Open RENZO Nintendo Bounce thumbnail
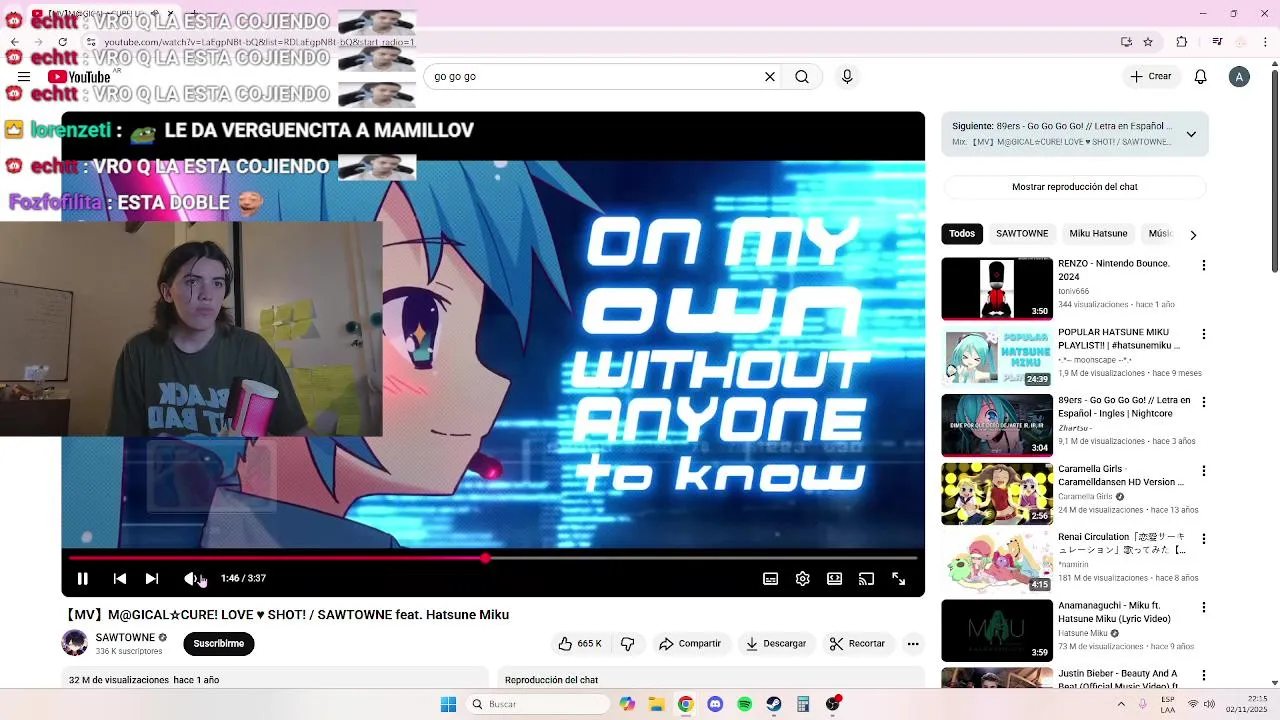1280x720 pixels. (997, 289)
